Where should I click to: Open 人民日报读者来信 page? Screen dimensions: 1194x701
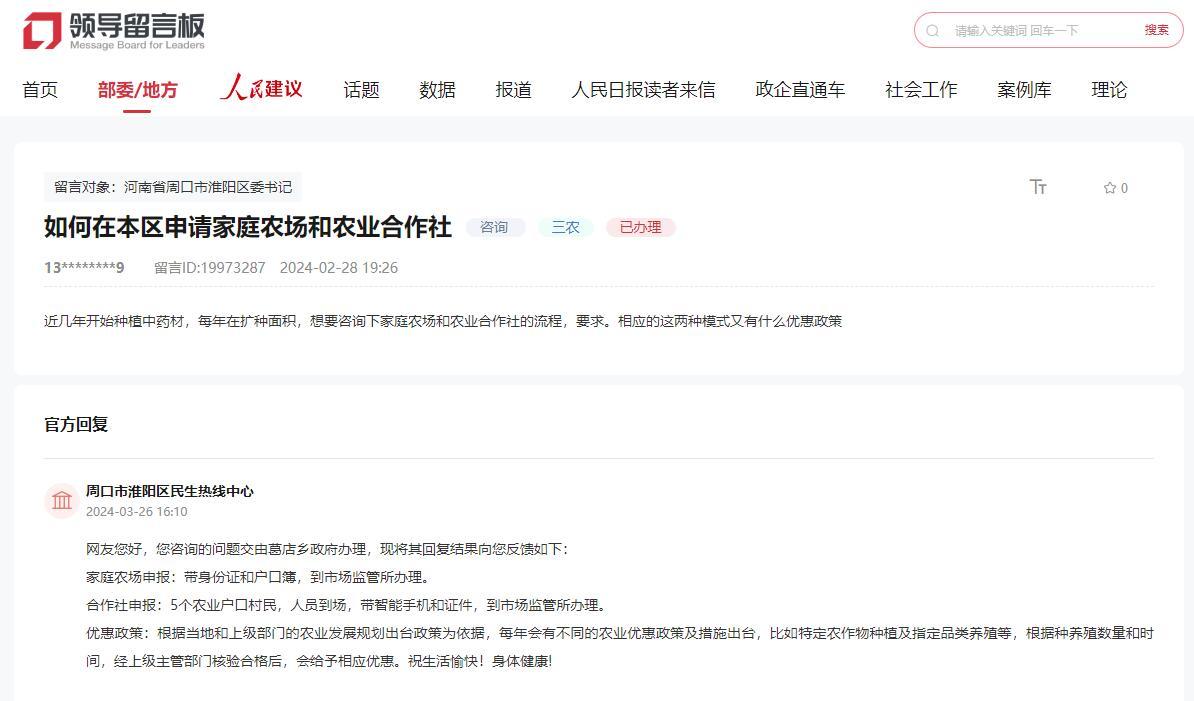(x=643, y=90)
